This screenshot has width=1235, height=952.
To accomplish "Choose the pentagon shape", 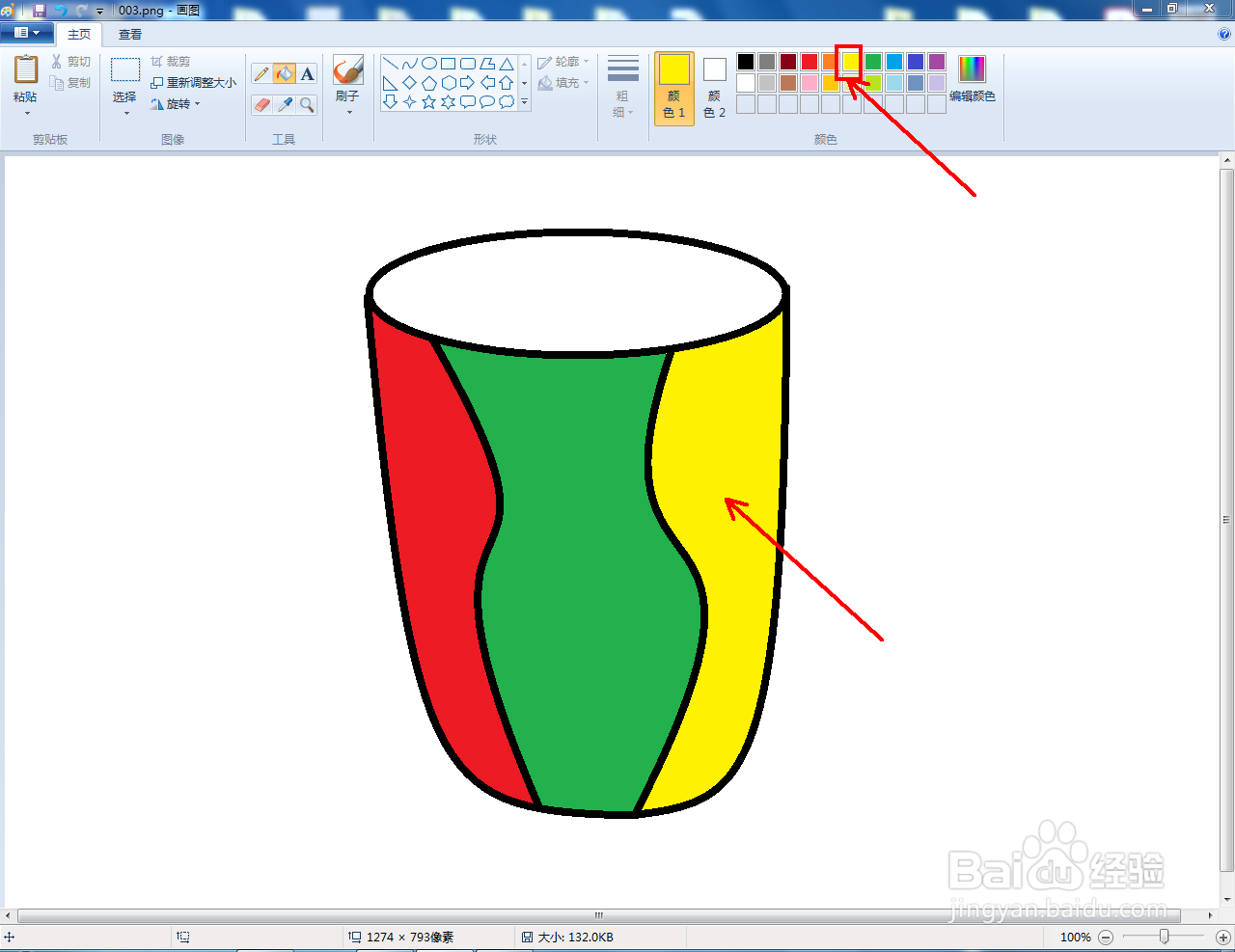I will [429, 83].
